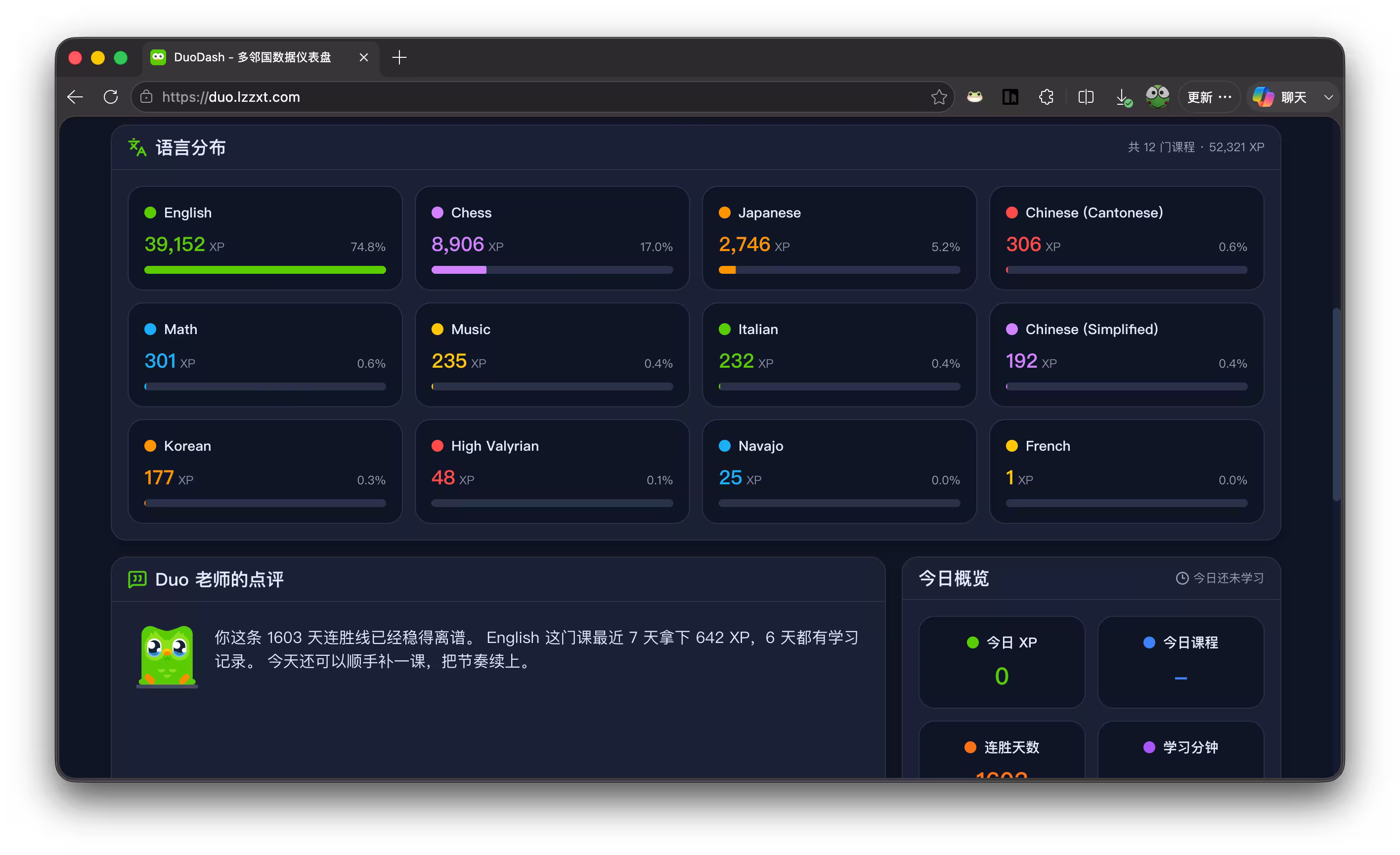Image resolution: width=1400 pixels, height=855 pixels.
Task: Click the orange dot beside Japanese
Action: tap(724, 213)
